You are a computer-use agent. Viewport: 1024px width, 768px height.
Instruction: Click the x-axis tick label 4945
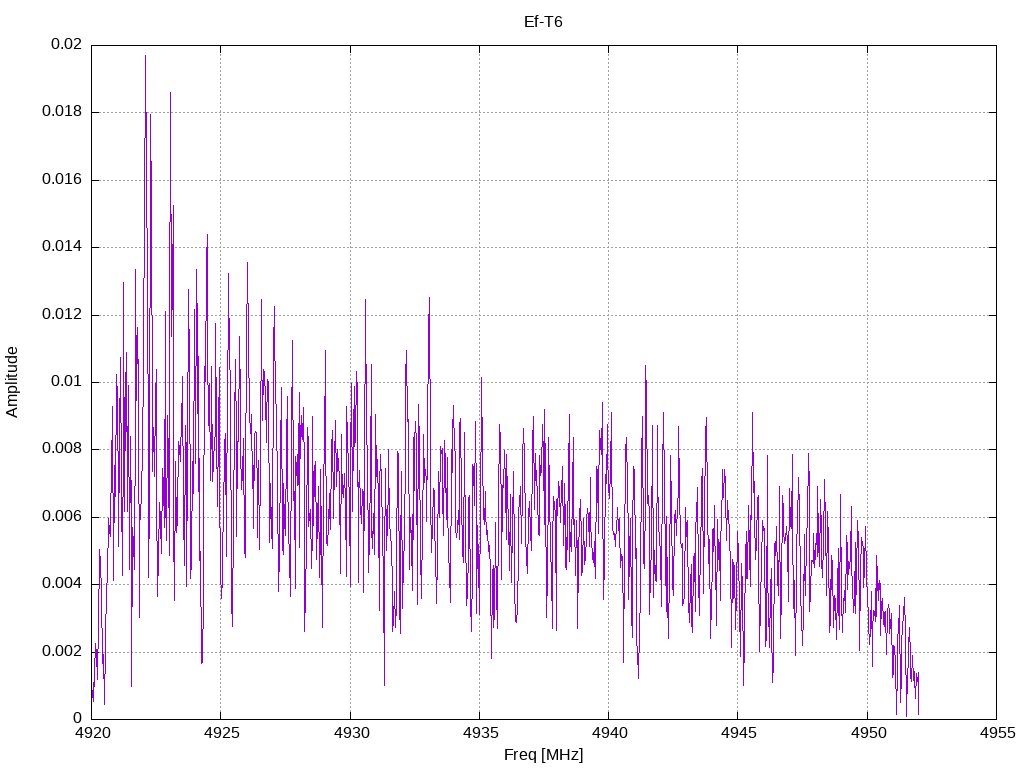[x=739, y=733]
